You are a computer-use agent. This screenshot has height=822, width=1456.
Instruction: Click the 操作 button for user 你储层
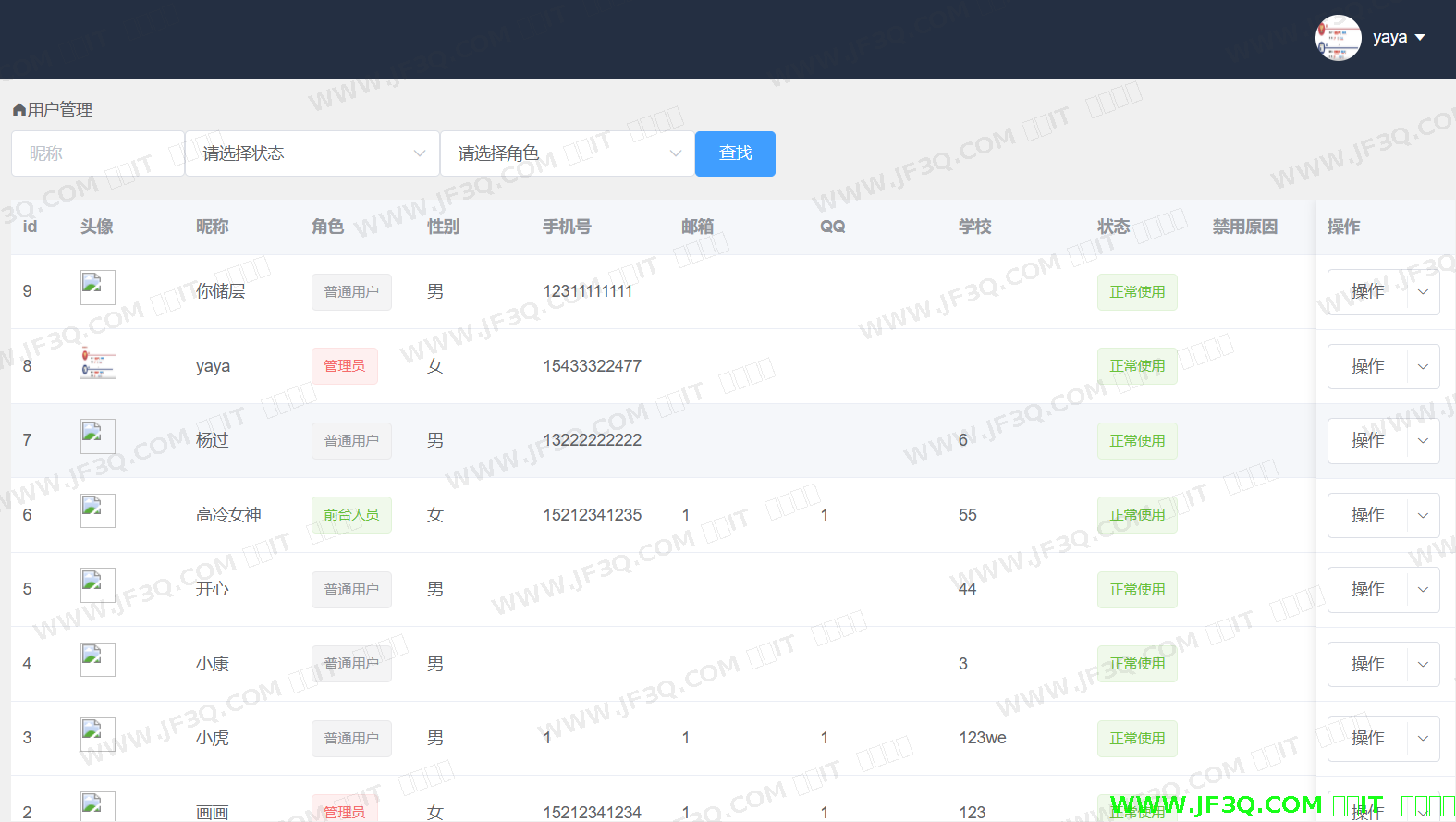[x=1367, y=292]
